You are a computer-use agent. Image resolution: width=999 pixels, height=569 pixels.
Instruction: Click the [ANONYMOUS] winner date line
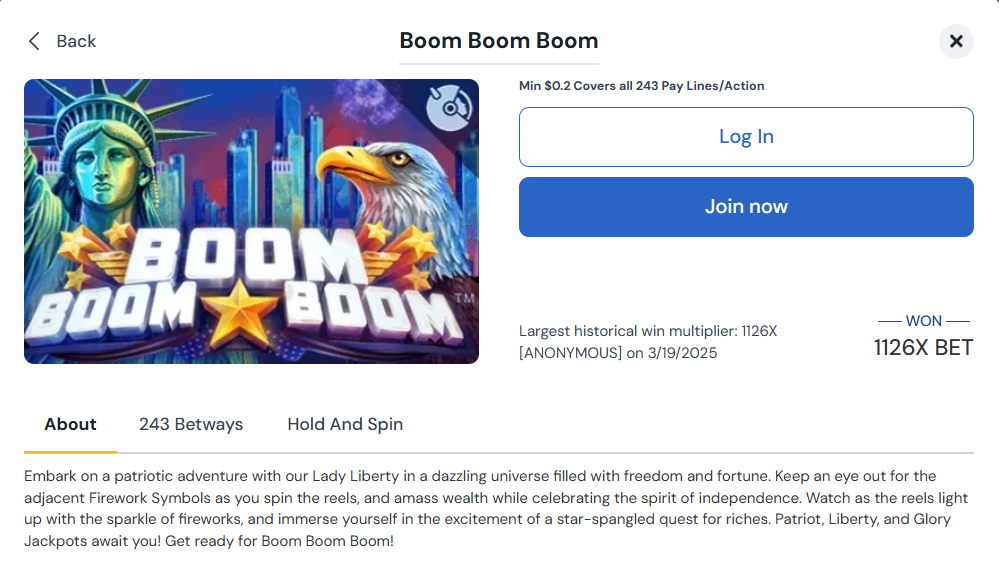618,353
